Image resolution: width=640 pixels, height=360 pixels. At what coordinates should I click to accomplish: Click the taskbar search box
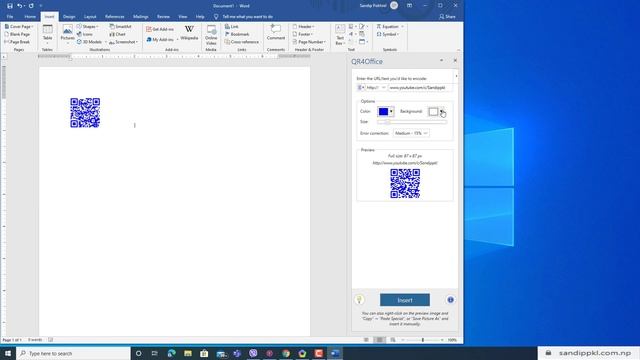(x=73, y=353)
